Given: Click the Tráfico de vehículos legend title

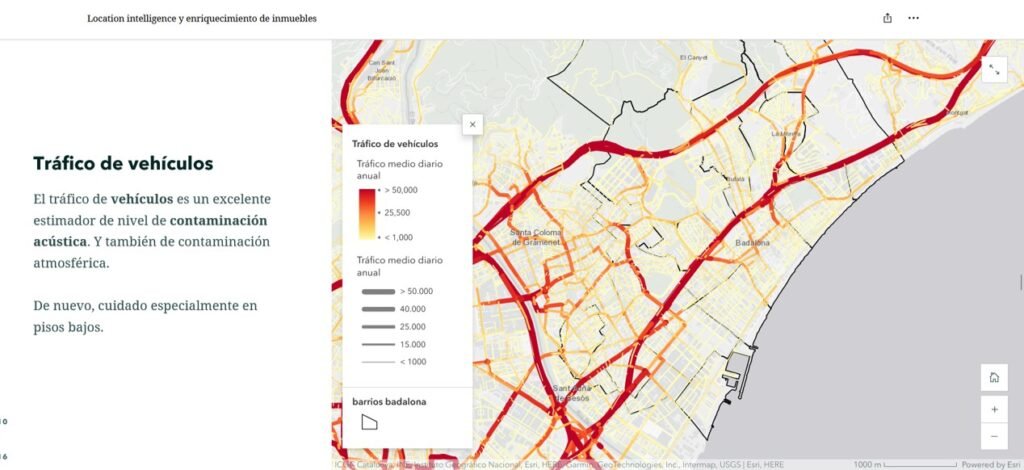Looking at the screenshot, I should click(394, 144).
